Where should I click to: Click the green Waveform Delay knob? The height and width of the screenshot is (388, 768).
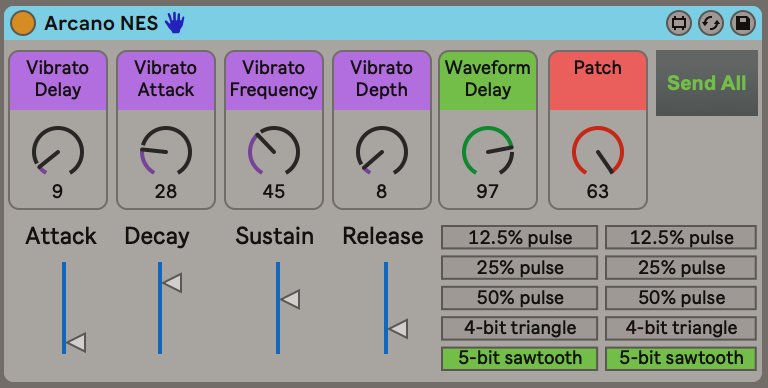[x=488, y=151]
